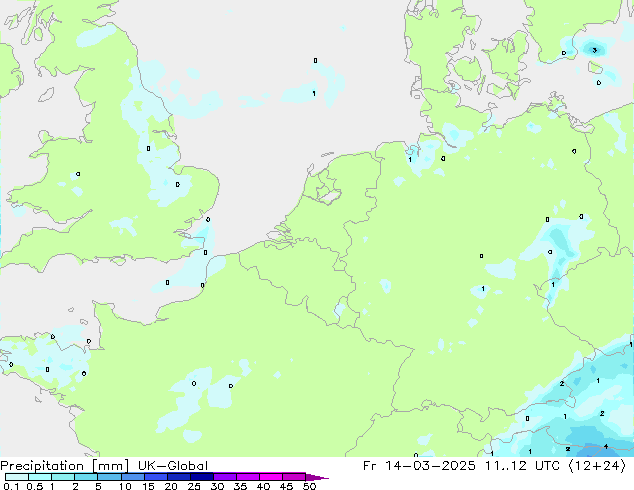Click the date 'Fr 14-03-2025'

point(419,466)
